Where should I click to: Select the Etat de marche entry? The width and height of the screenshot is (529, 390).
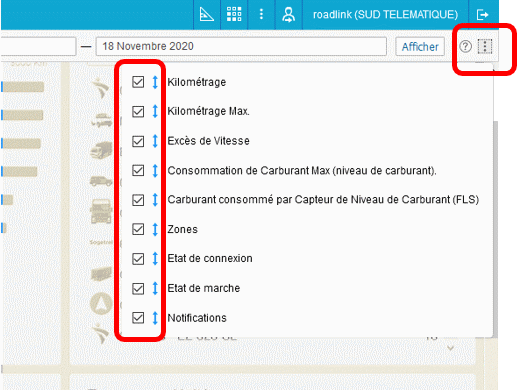pyautogui.click(x=204, y=288)
